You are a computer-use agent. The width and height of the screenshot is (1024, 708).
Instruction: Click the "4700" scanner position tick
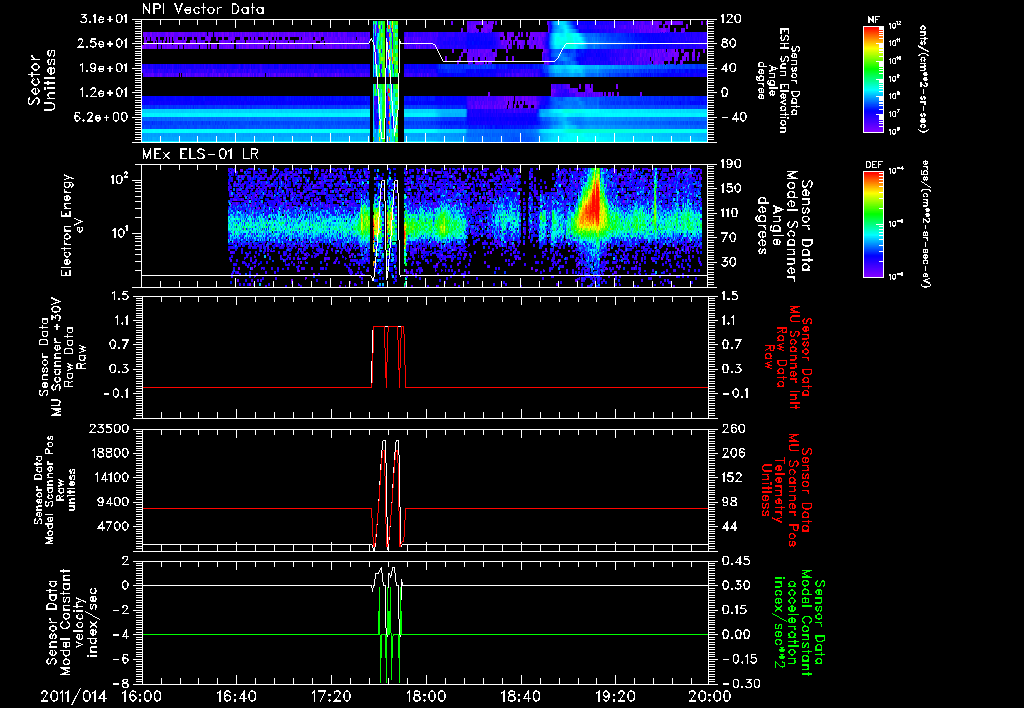114,526
